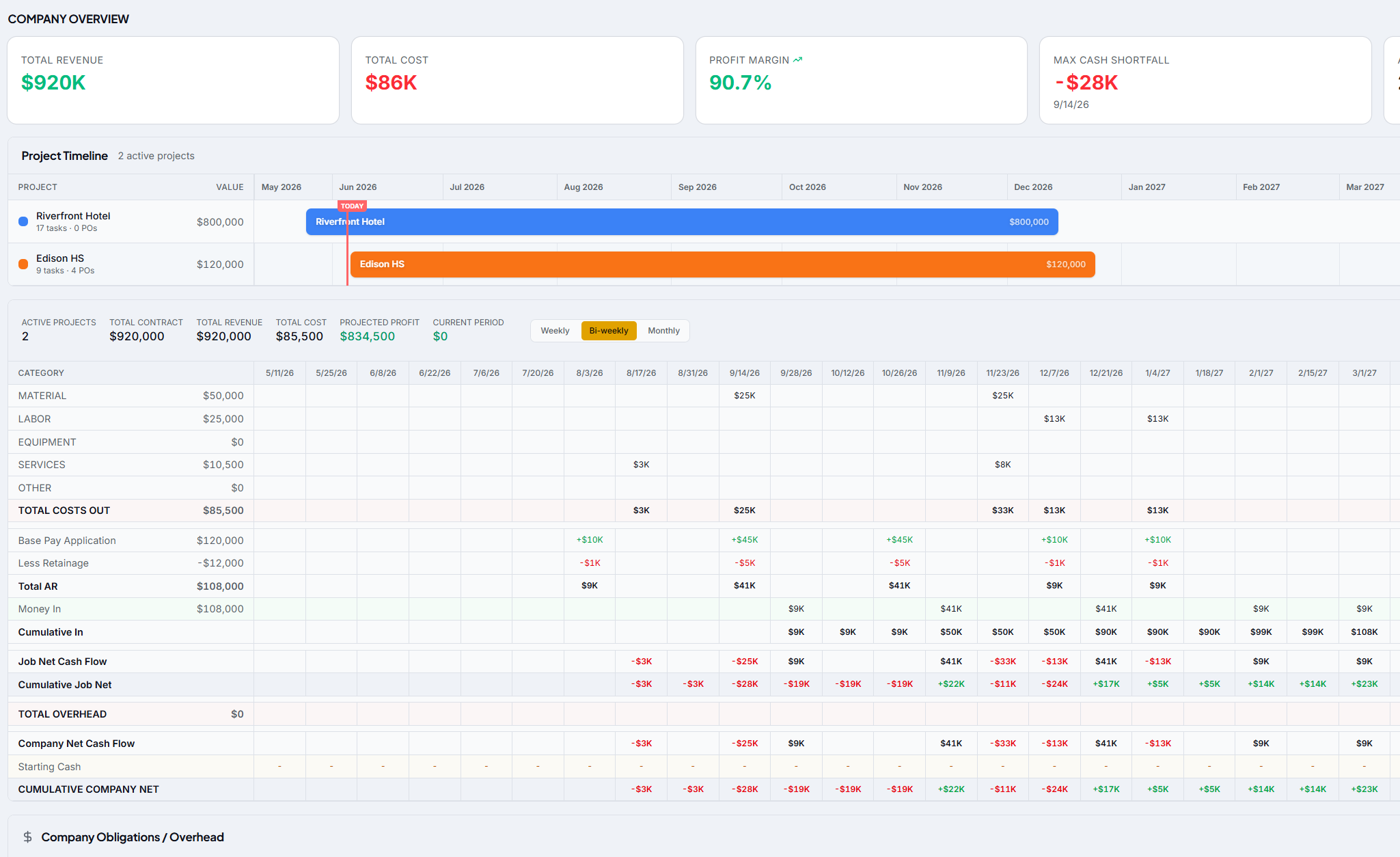Screen dimensions: 1400x857
Task: Click the $108K Cumulative In value
Action: tap(1364, 632)
